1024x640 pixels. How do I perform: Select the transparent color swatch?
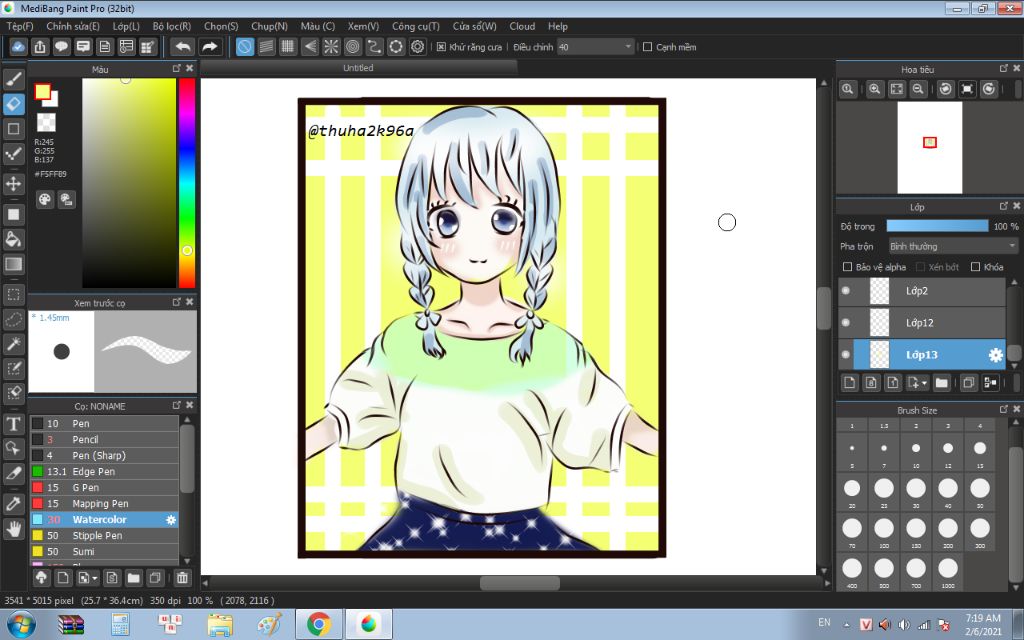(x=46, y=122)
